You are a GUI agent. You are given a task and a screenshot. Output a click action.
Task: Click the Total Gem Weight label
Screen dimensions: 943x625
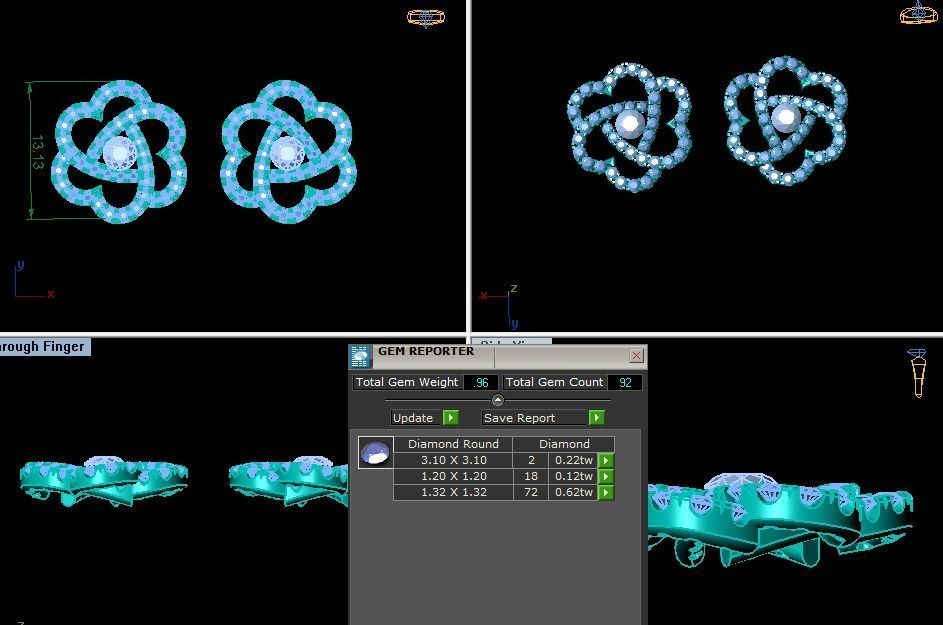point(407,382)
